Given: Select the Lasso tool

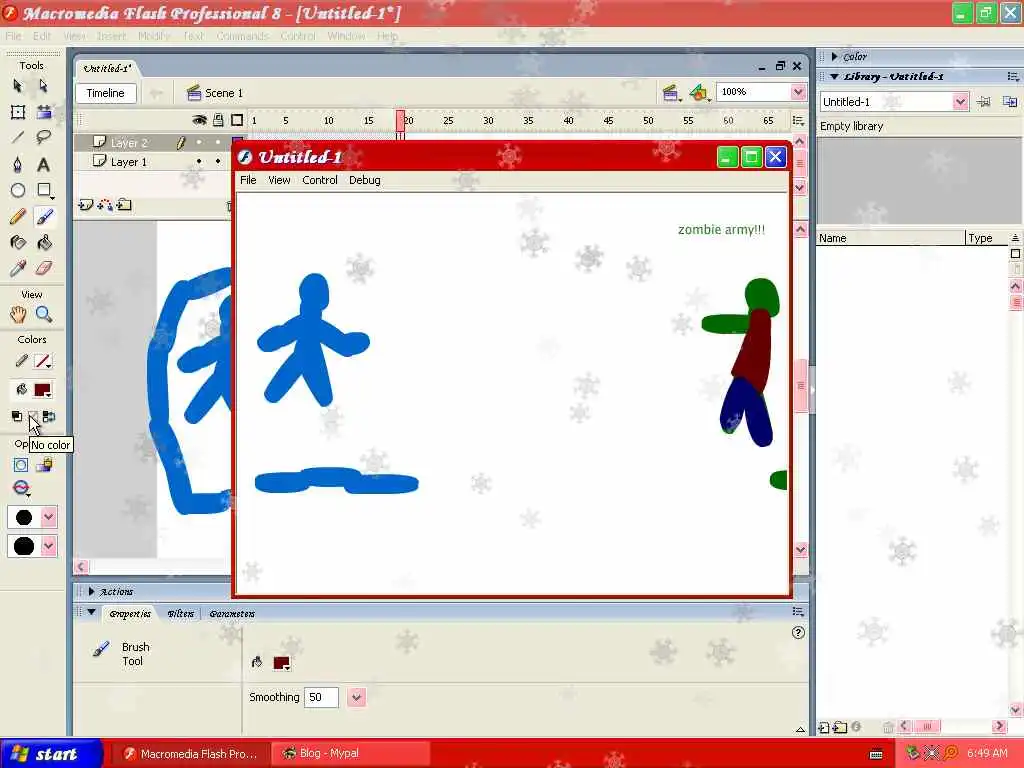Looking at the screenshot, I should pos(44,137).
